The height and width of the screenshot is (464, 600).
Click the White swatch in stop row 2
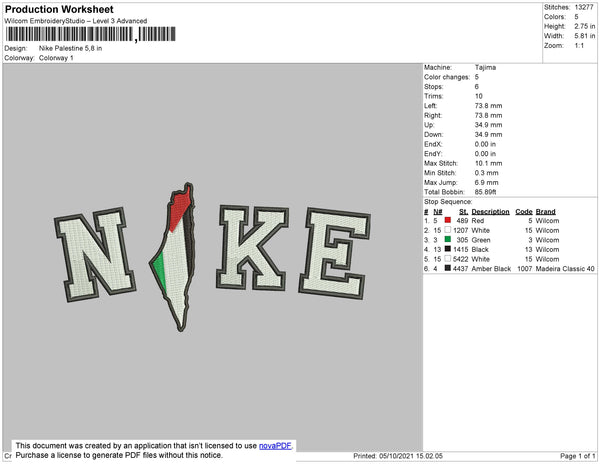click(448, 230)
